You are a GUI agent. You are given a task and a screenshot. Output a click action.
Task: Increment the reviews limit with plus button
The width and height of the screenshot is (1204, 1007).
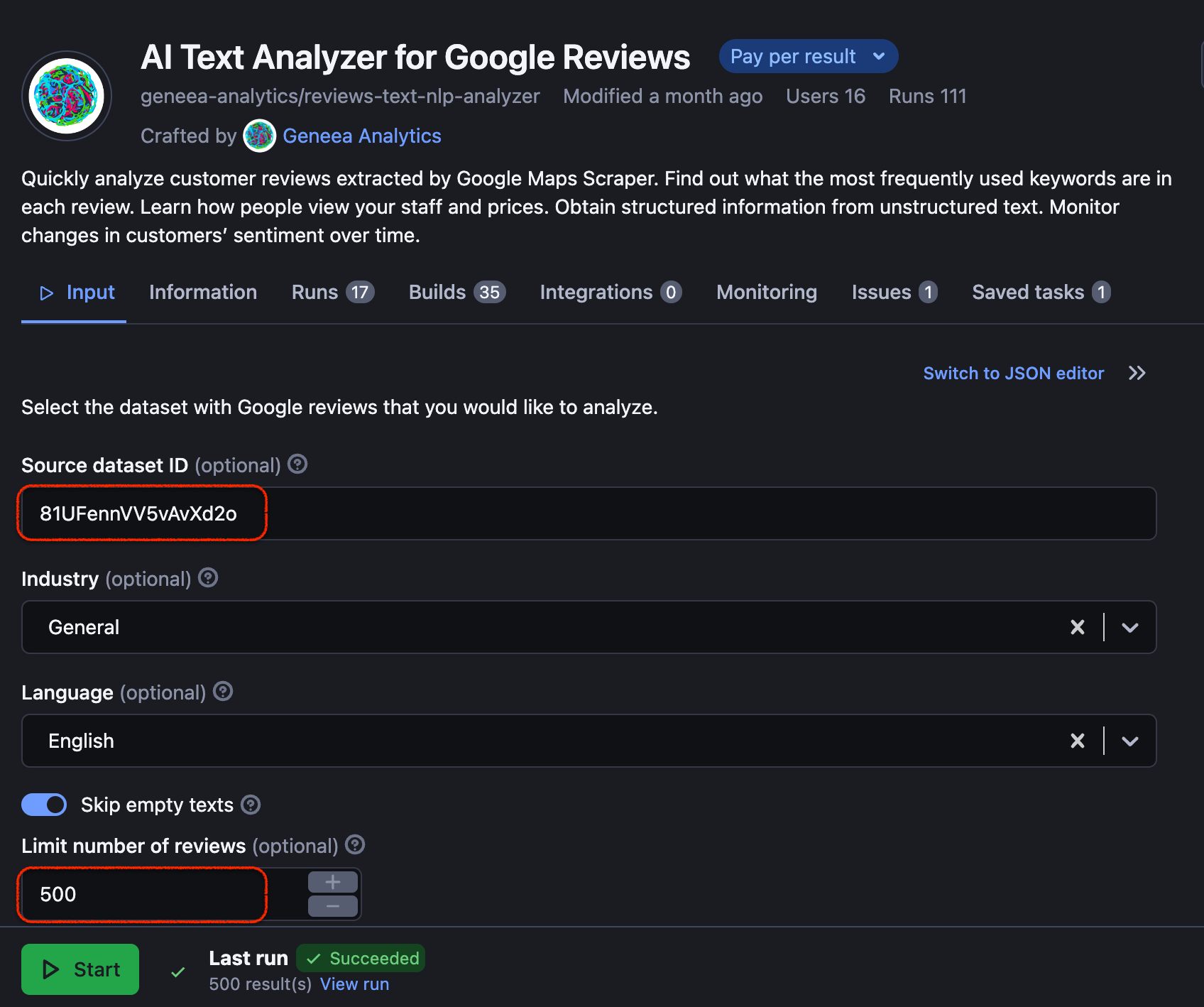pos(332,881)
